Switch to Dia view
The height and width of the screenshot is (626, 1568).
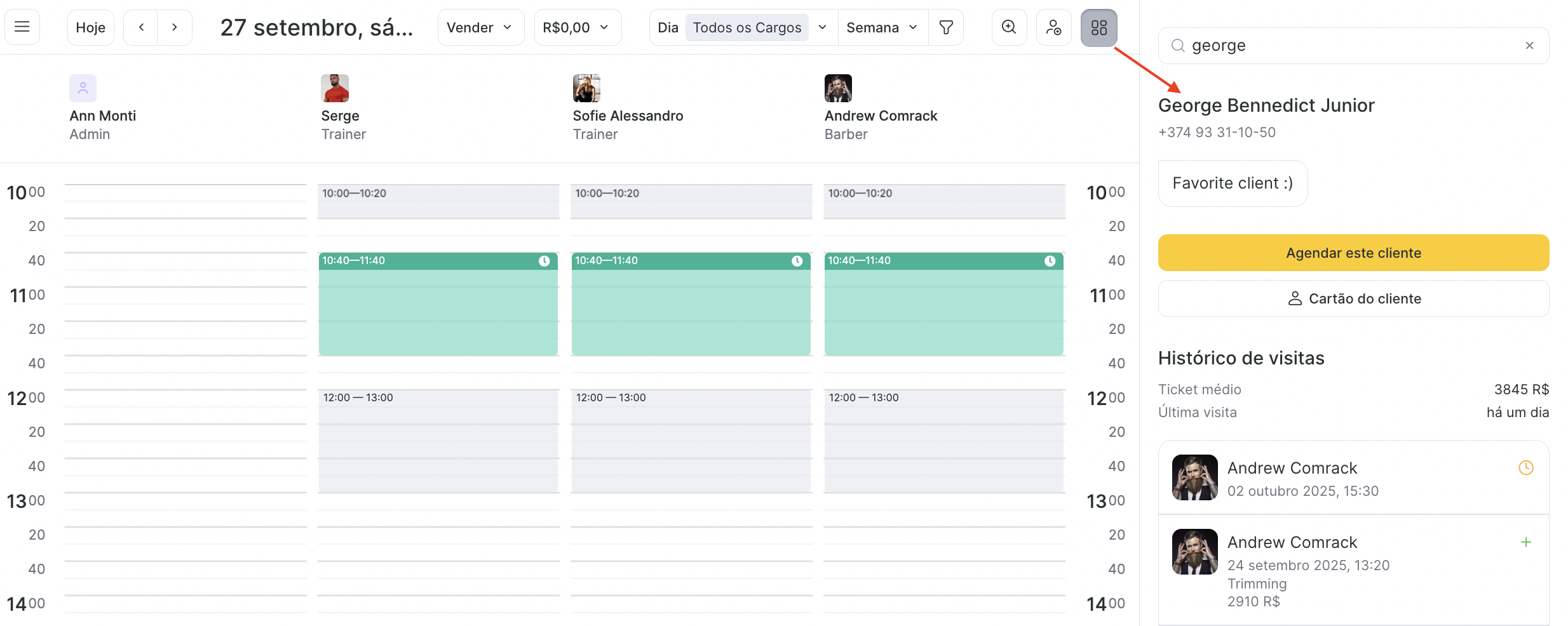(668, 27)
